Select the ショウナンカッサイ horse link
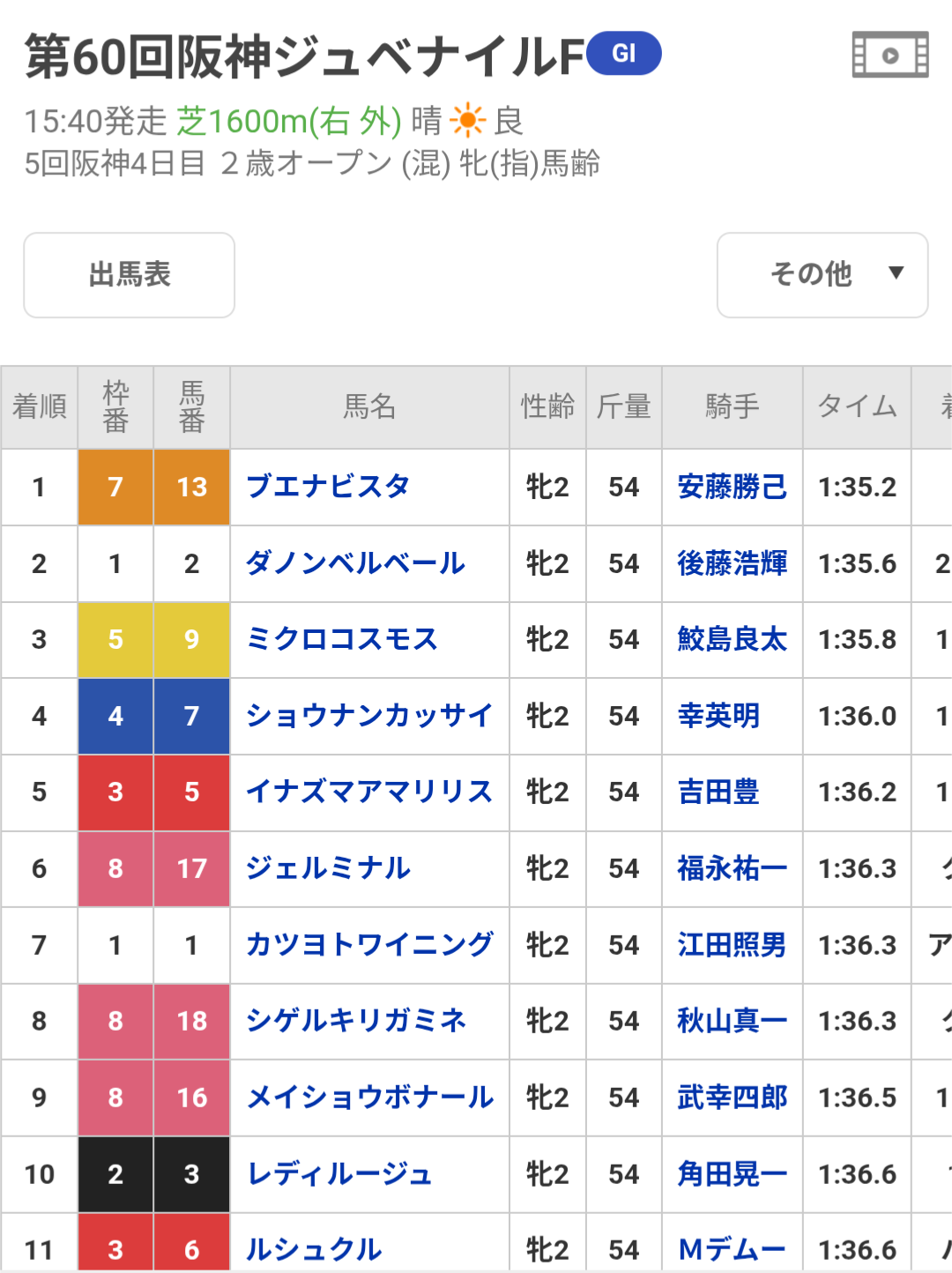 coord(368,716)
